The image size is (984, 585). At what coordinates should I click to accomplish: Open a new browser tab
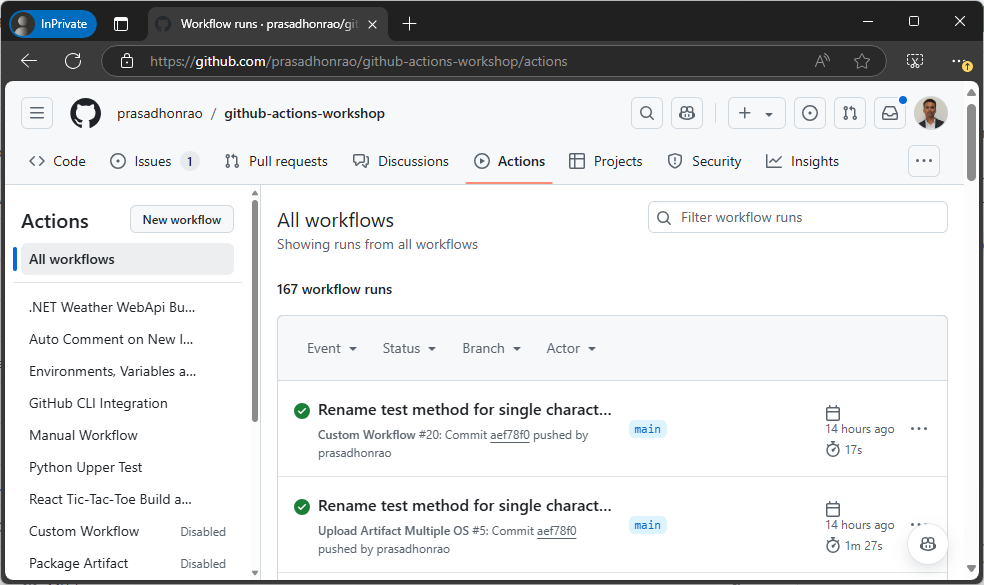coord(409,24)
